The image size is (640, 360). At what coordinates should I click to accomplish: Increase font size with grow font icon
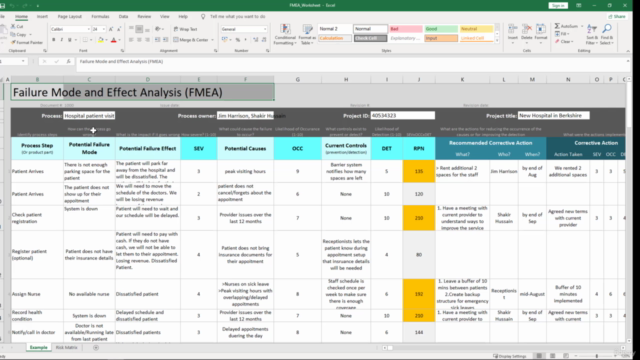coord(111,29)
